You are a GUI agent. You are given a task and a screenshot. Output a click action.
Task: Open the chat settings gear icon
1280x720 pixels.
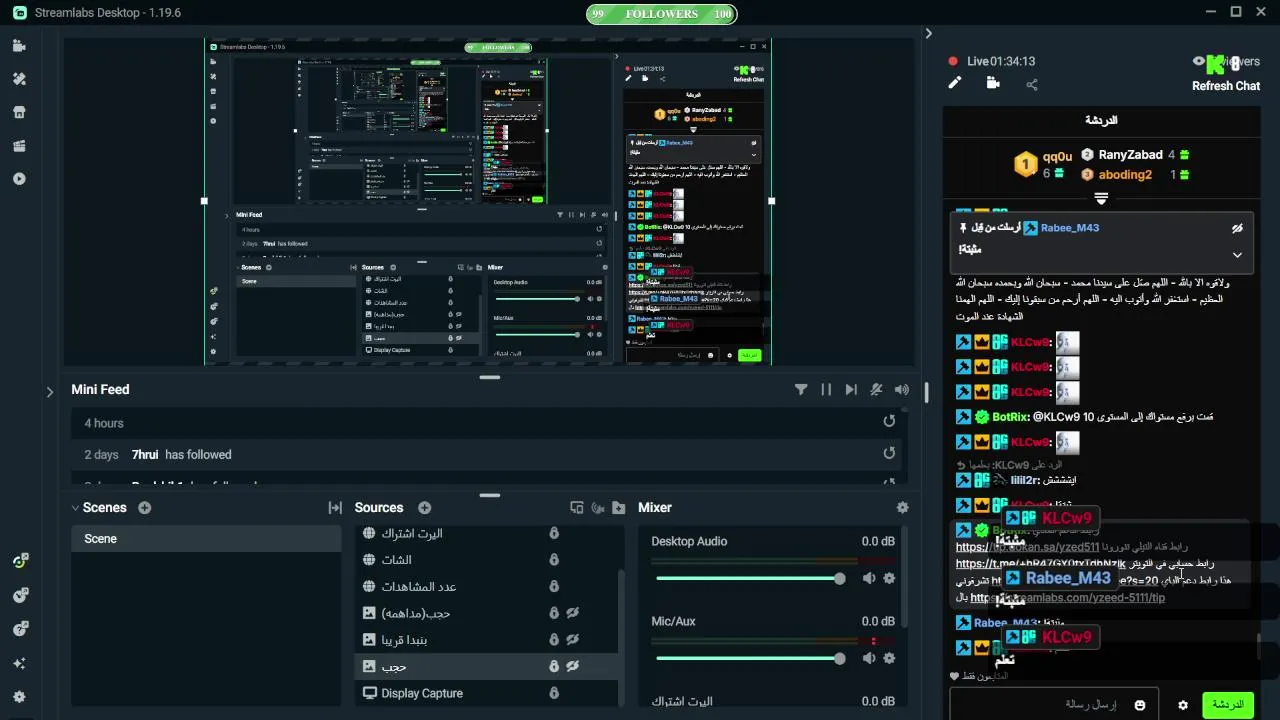point(1183,705)
